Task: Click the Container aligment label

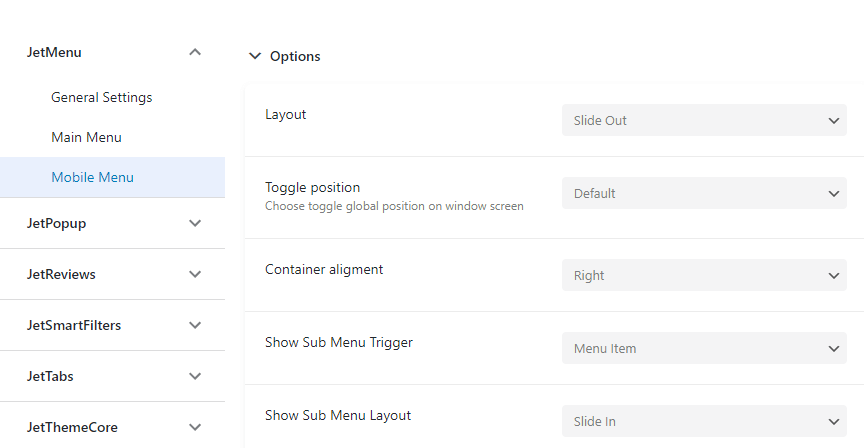Action: click(324, 269)
